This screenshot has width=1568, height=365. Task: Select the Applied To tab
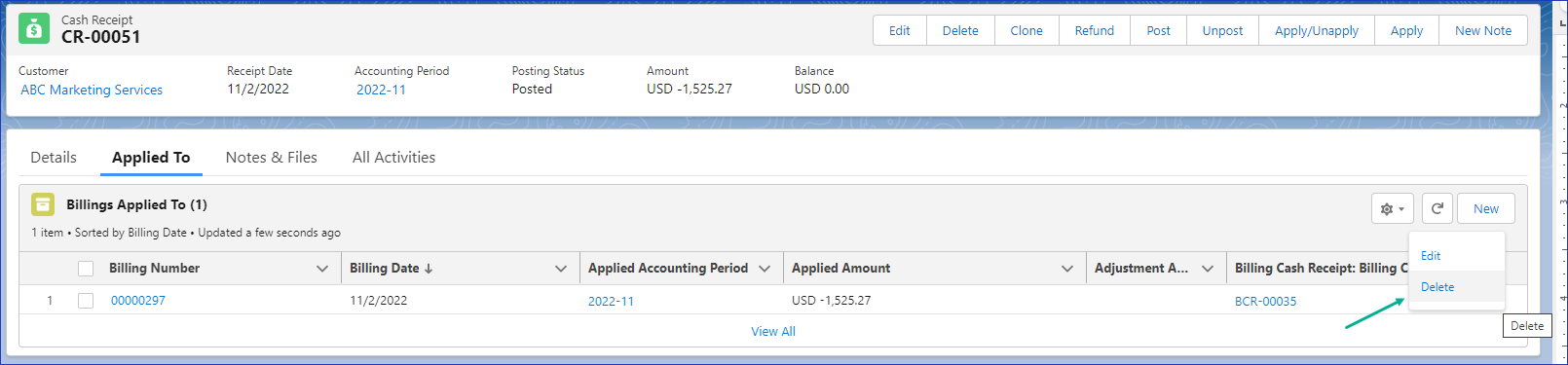tap(151, 157)
